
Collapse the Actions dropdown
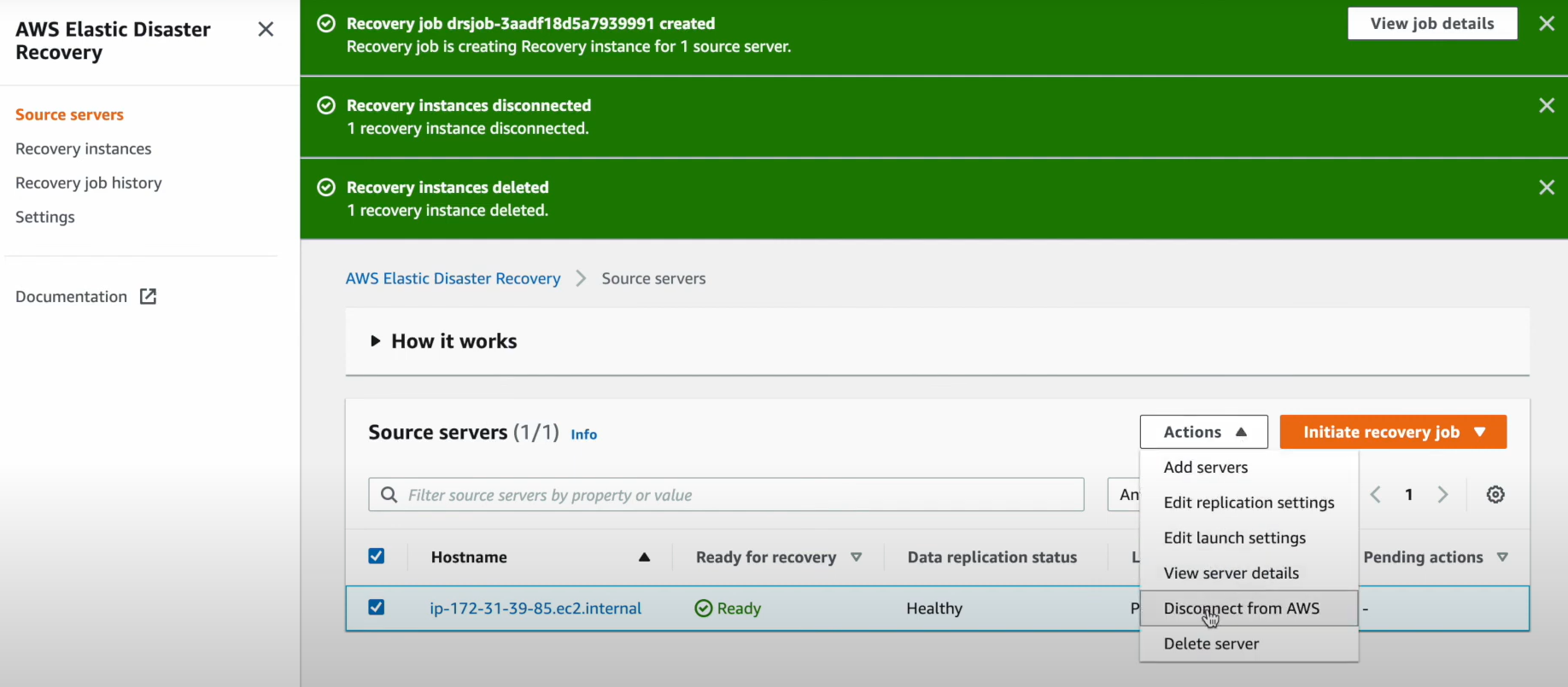[x=1203, y=432]
